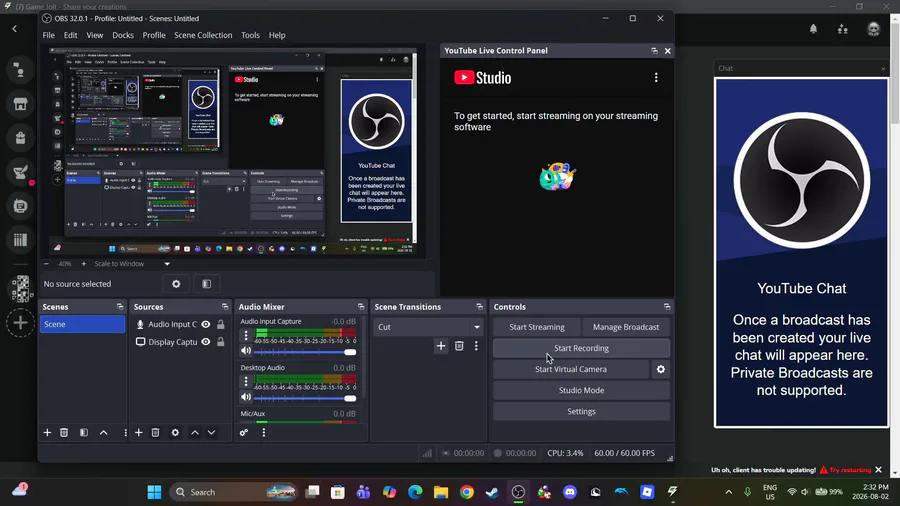This screenshot has height=506, width=900.
Task: Open the Filters button beside No source selected
Action: coord(207,284)
